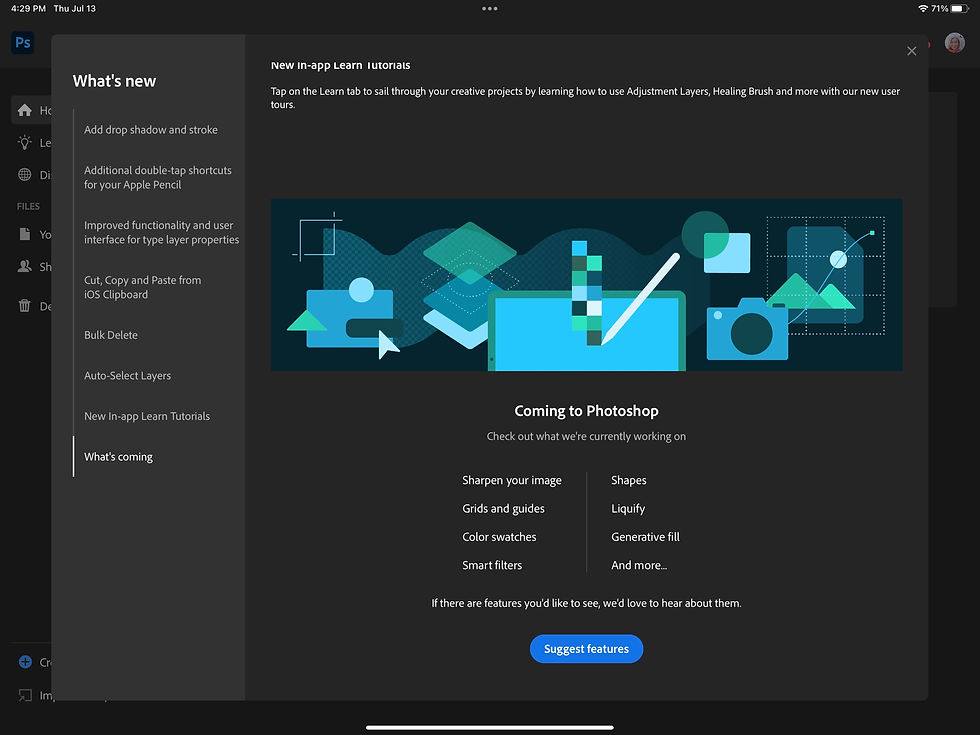
Task: Tap the Check out what we're currently working on subtitle
Action: [x=586, y=436]
